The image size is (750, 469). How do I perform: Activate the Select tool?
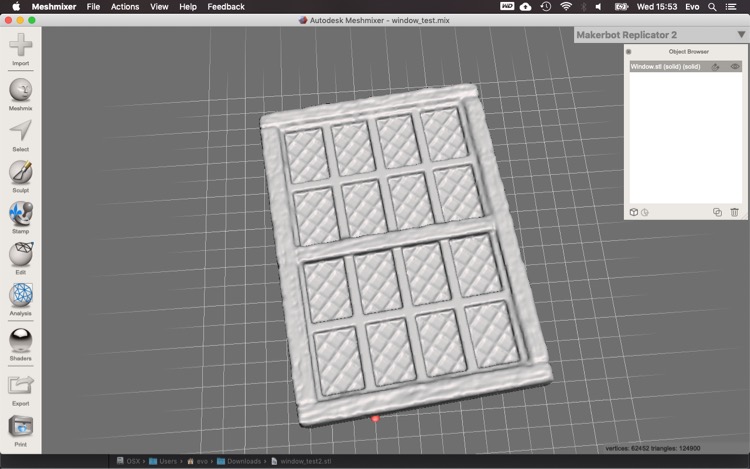[21, 136]
